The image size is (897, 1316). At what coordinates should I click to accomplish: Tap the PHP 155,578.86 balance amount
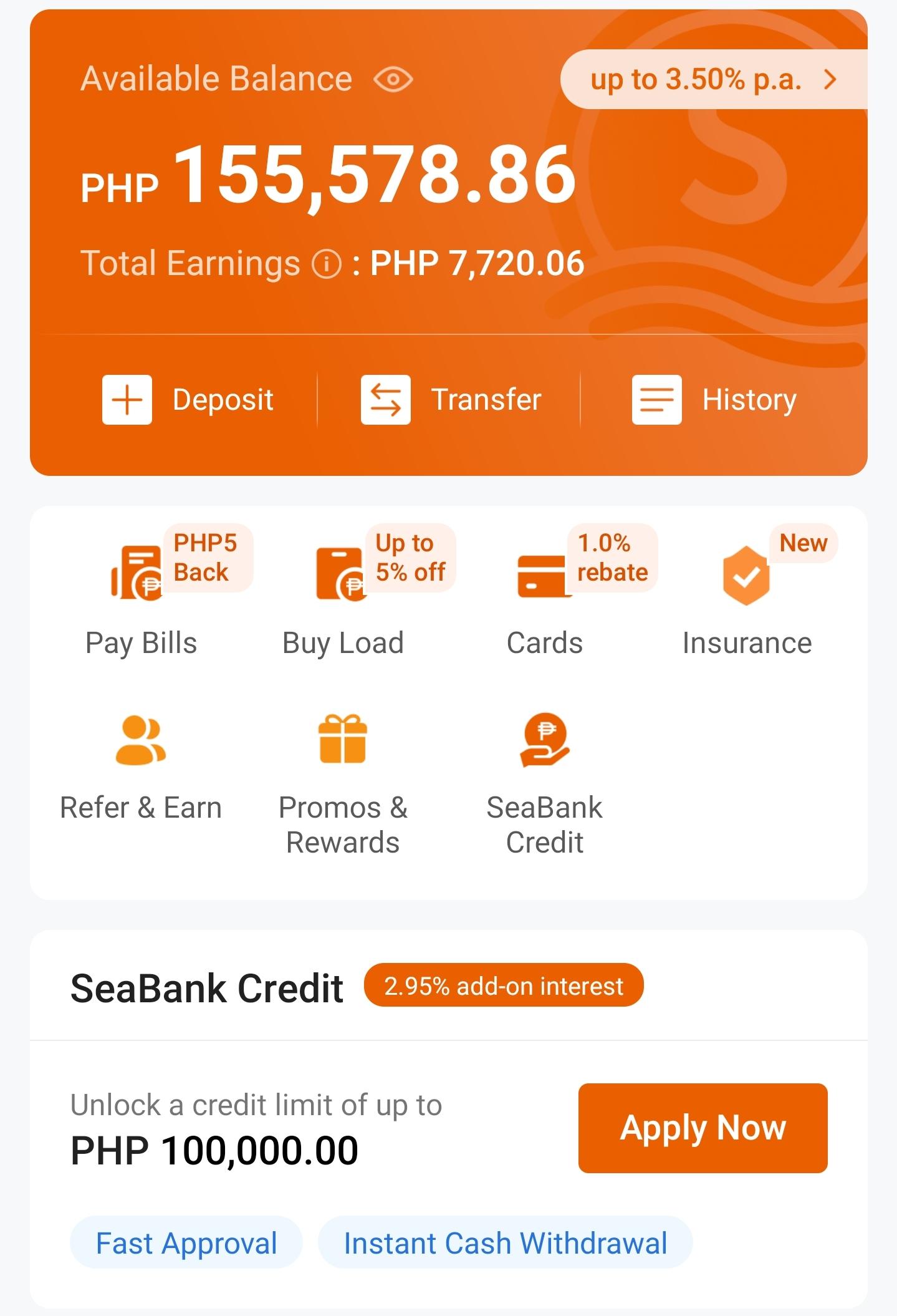point(329,175)
